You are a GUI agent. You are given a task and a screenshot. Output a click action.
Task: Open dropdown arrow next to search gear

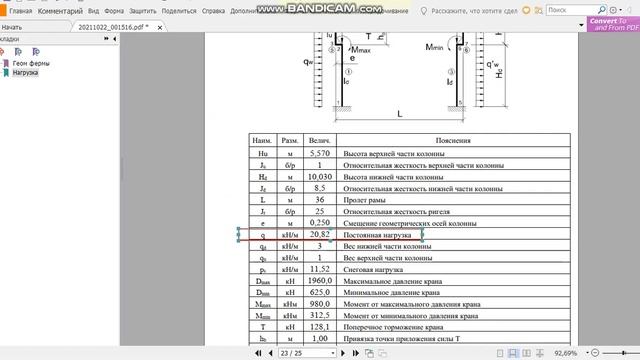pos(620,10)
